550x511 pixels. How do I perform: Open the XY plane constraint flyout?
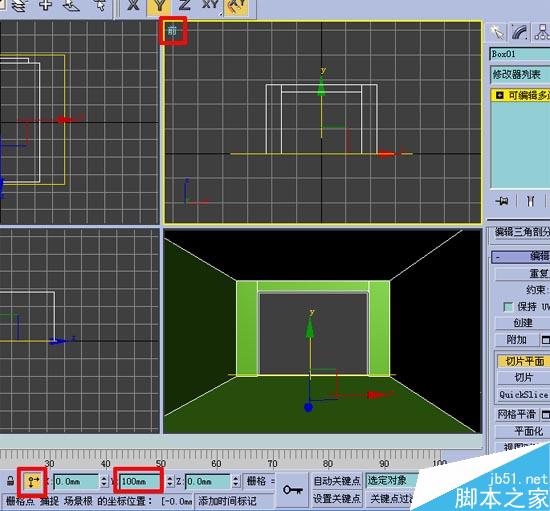click(x=210, y=6)
